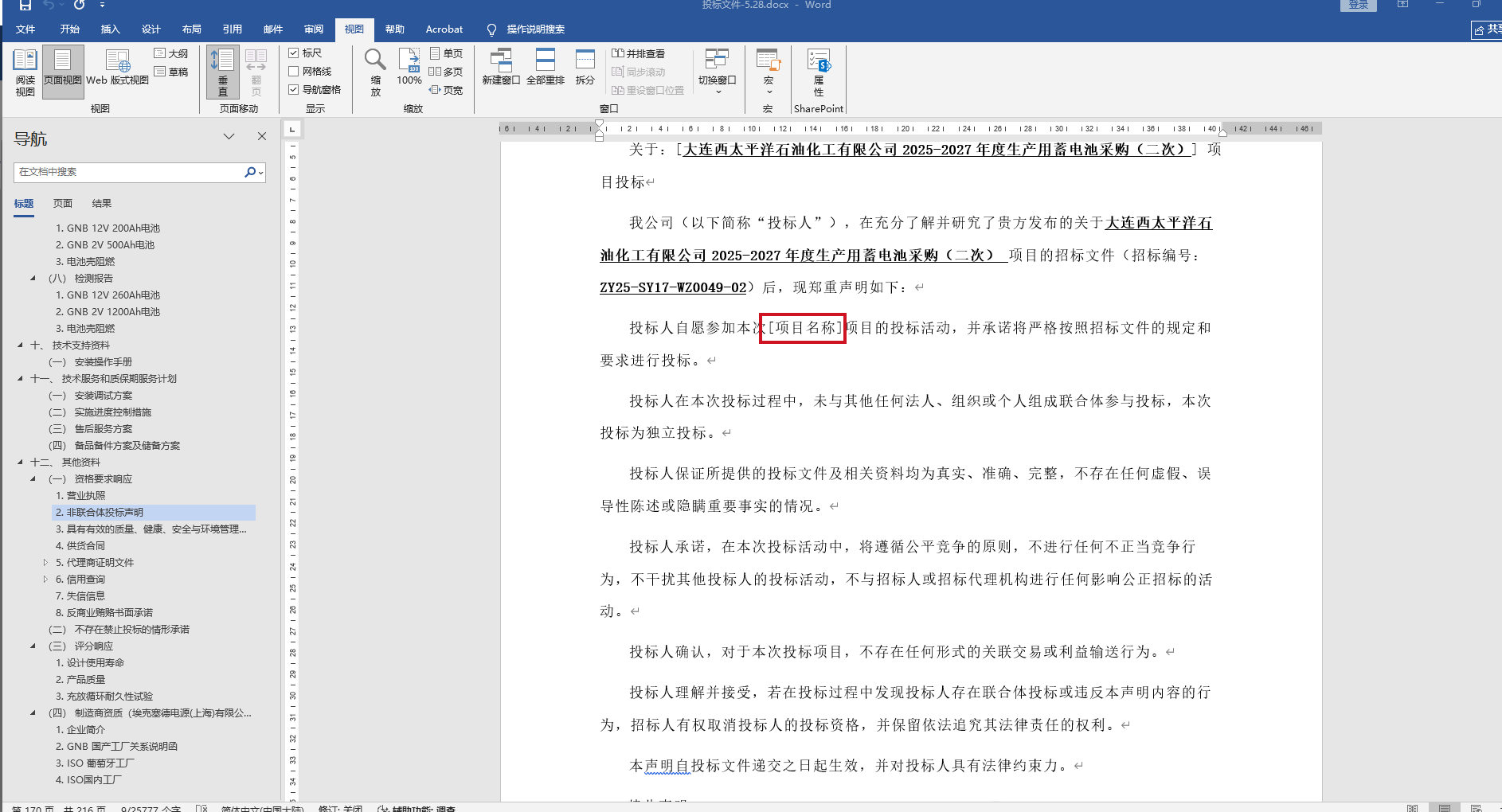Image resolution: width=1502 pixels, height=812 pixels.
Task: Go to heading 8. 反商业贿赂书面承诺
Action: coord(104,613)
